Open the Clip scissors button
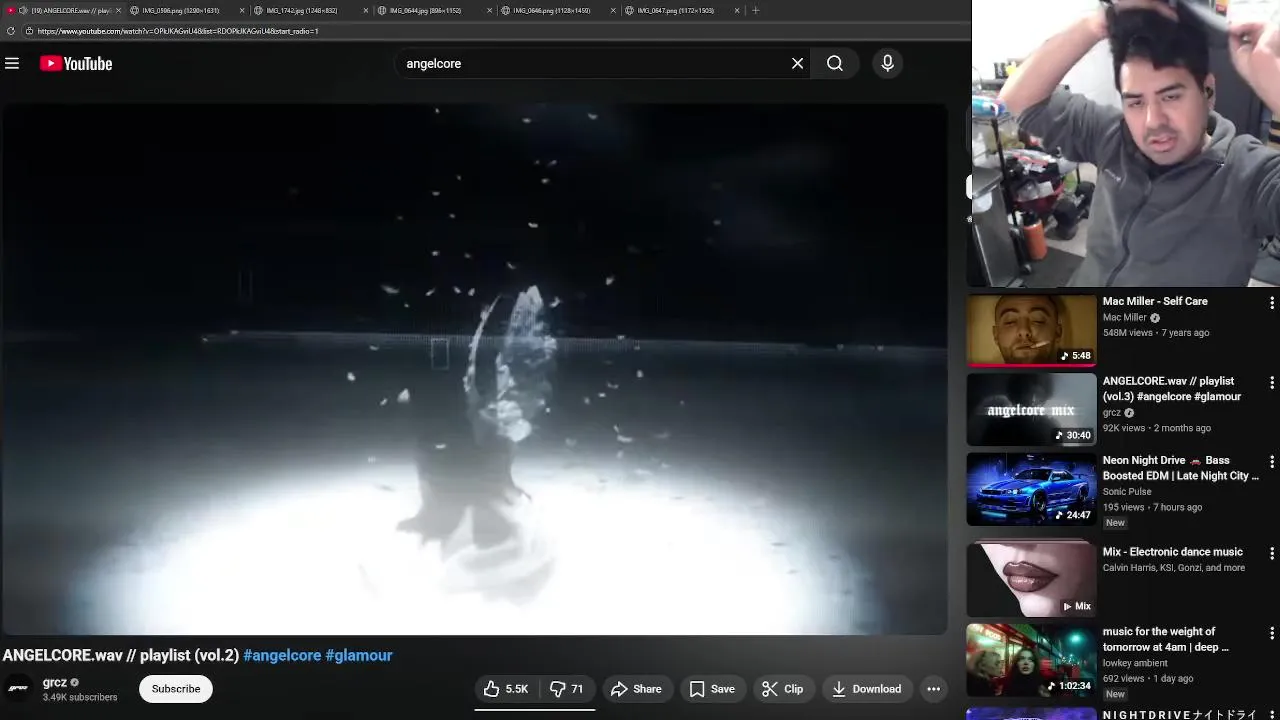The width and height of the screenshot is (1280, 720). [782, 689]
